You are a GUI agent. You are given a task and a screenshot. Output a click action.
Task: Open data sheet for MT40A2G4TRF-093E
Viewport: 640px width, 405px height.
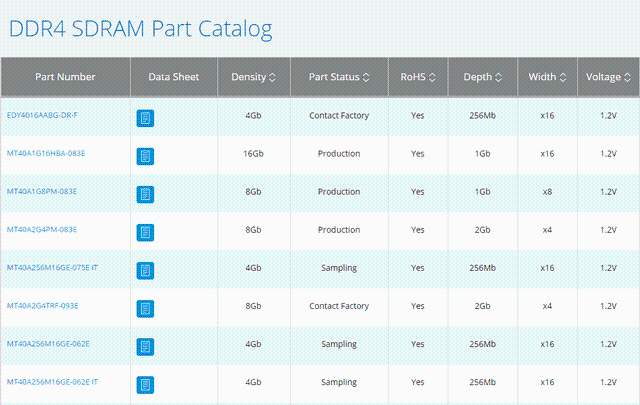coord(145,309)
